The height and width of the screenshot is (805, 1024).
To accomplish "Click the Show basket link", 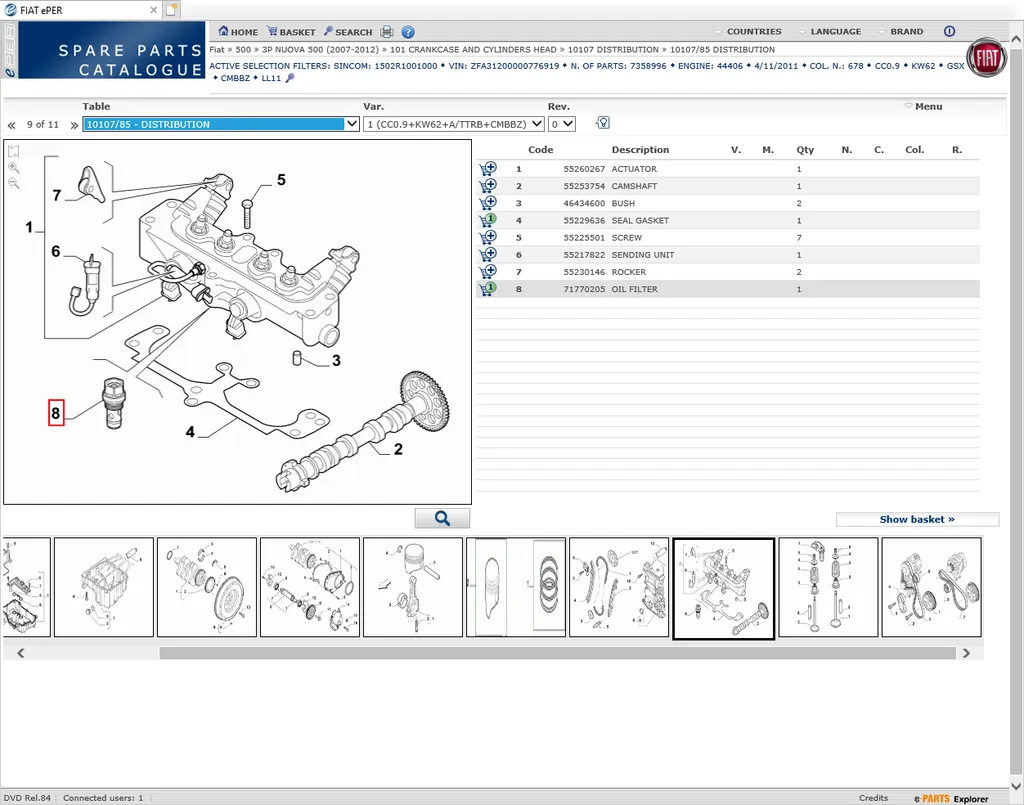I will tap(916, 519).
